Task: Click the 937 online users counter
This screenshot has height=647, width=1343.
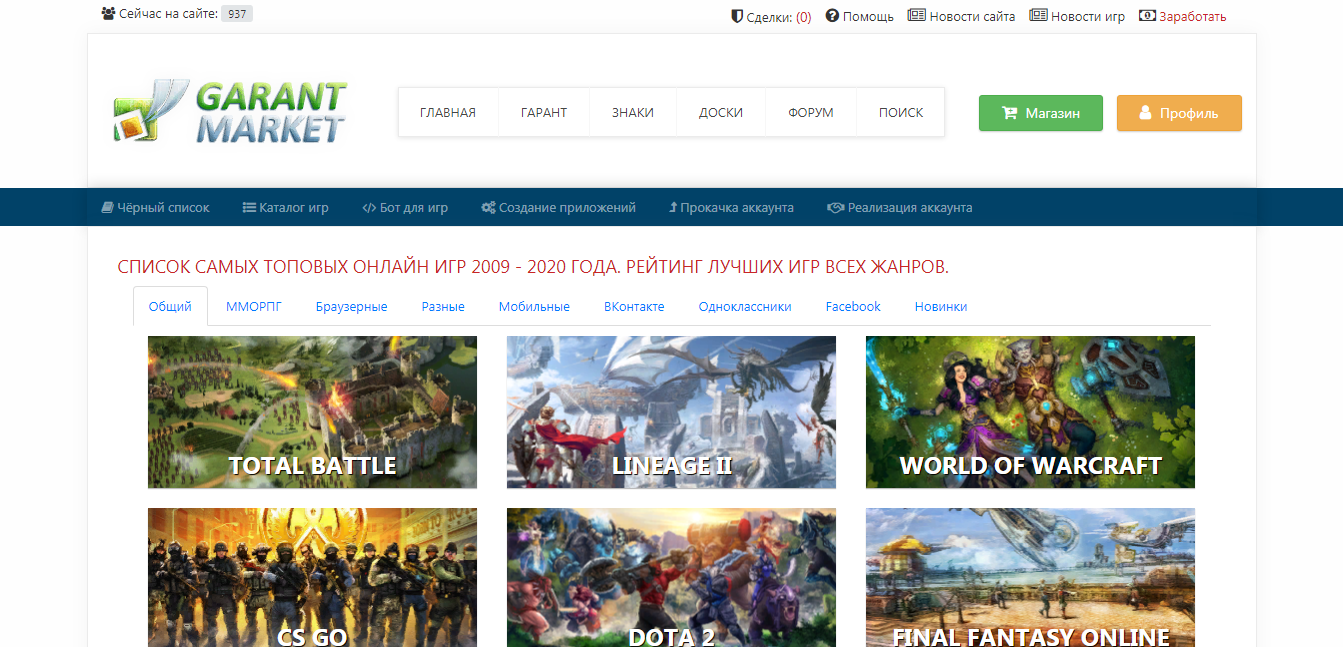Action: tap(237, 15)
